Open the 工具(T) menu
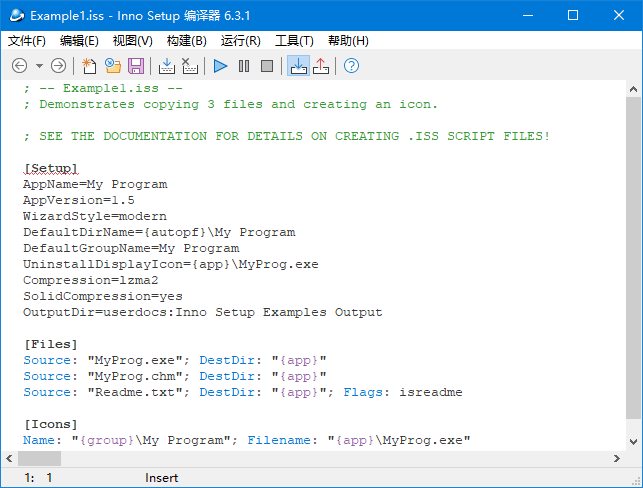 pyautogui.click(x=294, y=41)
